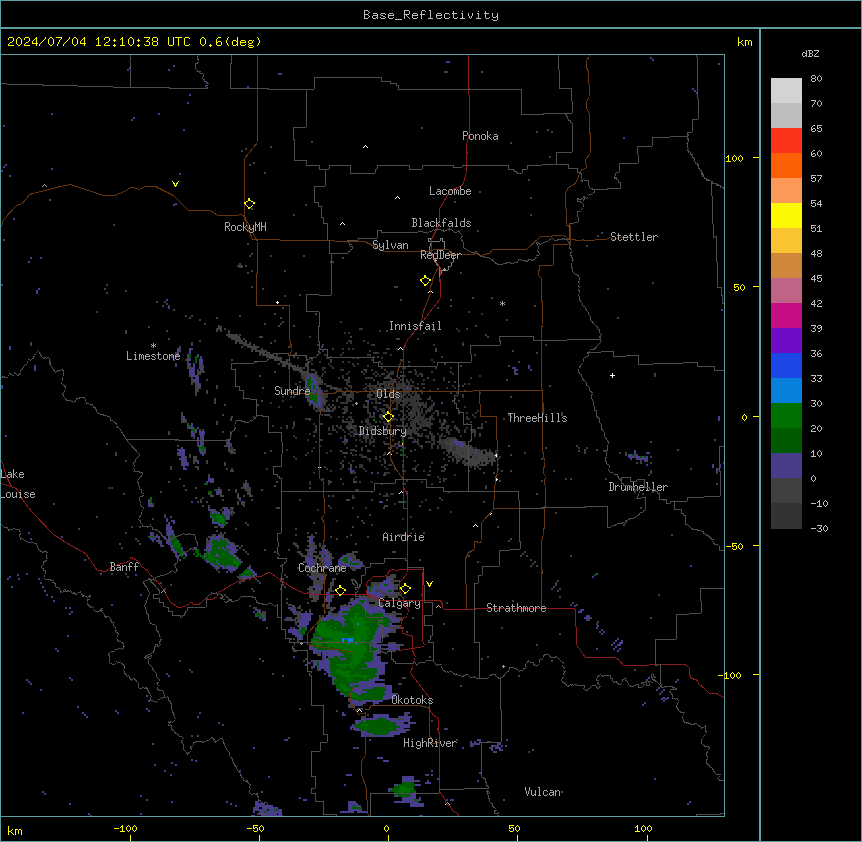Image resolution: width=862 pixels, height=842 pixels.
Task: Click the white caret marker left of Lacombe
Action: click(397, 198)
